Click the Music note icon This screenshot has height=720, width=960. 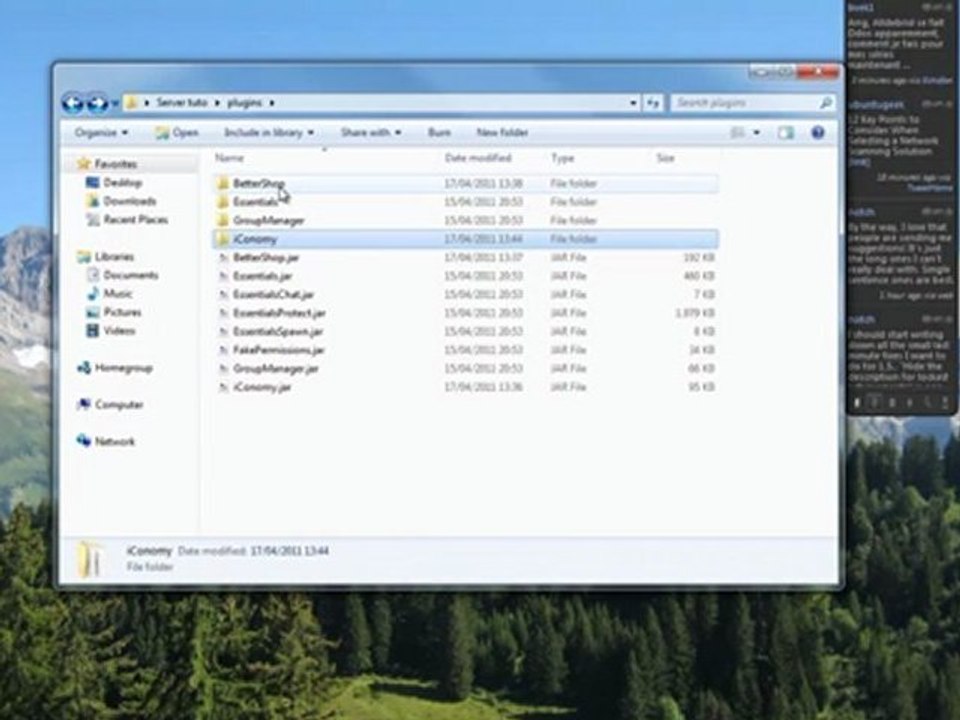click(x=93, y=293)
